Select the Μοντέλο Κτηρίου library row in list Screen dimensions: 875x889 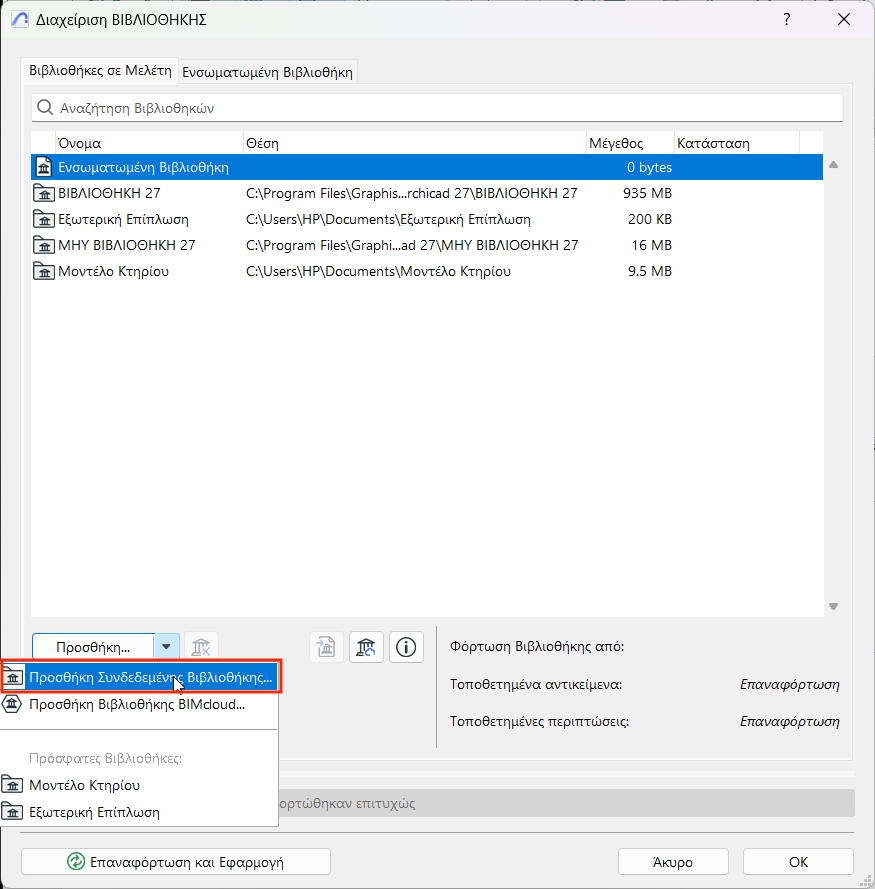tap(426, 272)
